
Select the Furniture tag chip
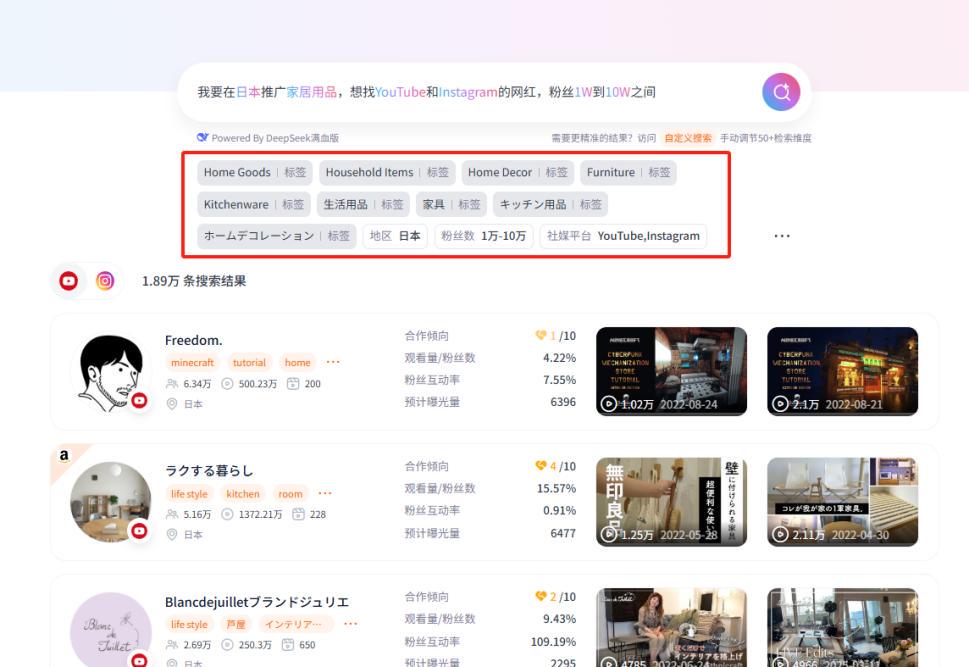pos(628,172)
